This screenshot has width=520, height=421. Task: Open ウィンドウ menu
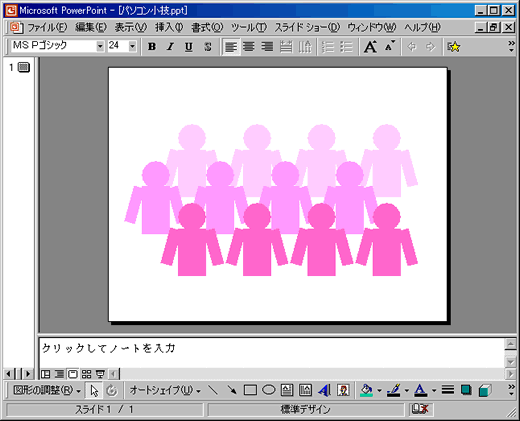372,27
